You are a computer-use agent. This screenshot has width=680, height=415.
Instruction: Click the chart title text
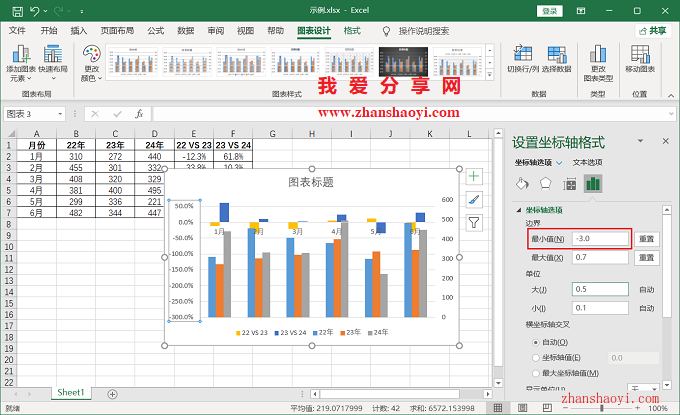click(x=311, y=182)
